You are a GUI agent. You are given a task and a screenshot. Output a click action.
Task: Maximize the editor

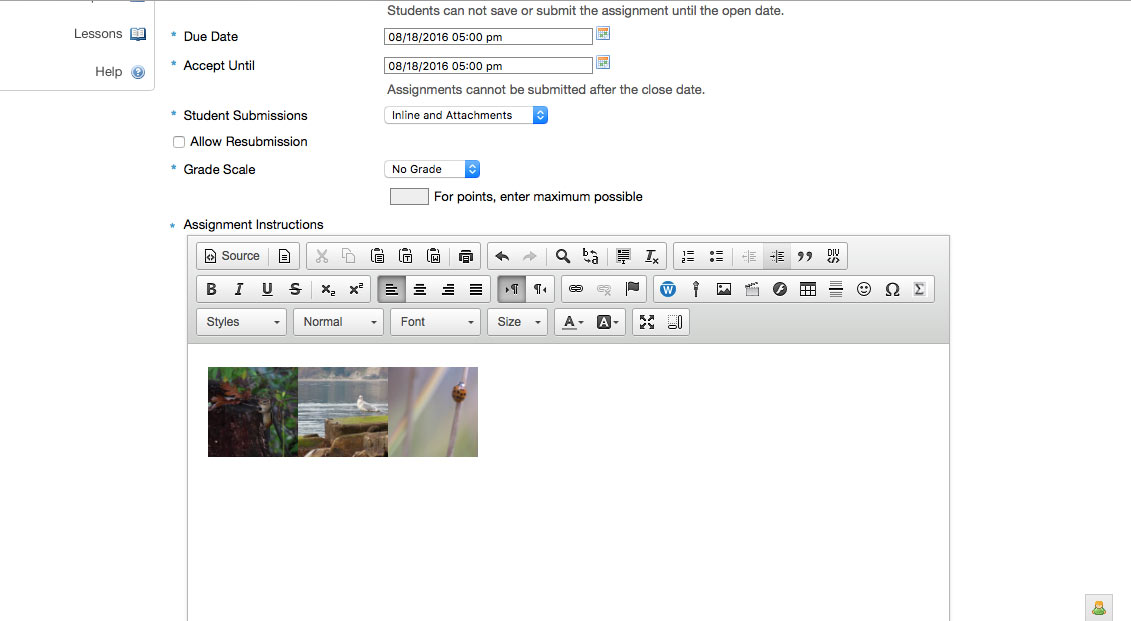pyautogui.click(x=647, y=322)
